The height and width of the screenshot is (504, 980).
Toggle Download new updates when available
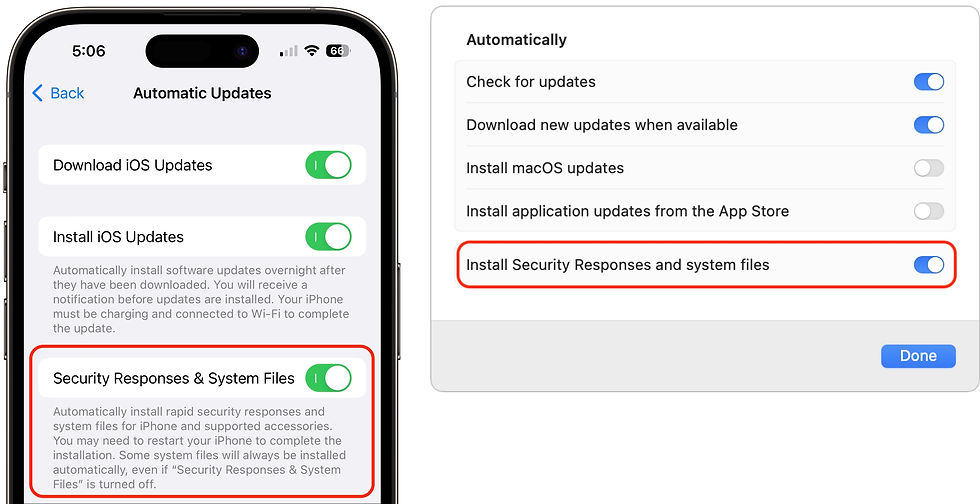click(929, 125)
